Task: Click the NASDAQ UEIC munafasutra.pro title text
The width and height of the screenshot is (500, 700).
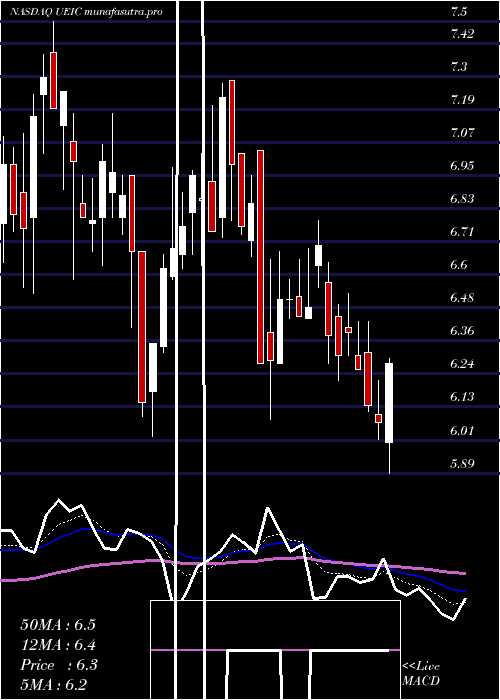Action: pos(86,12)
